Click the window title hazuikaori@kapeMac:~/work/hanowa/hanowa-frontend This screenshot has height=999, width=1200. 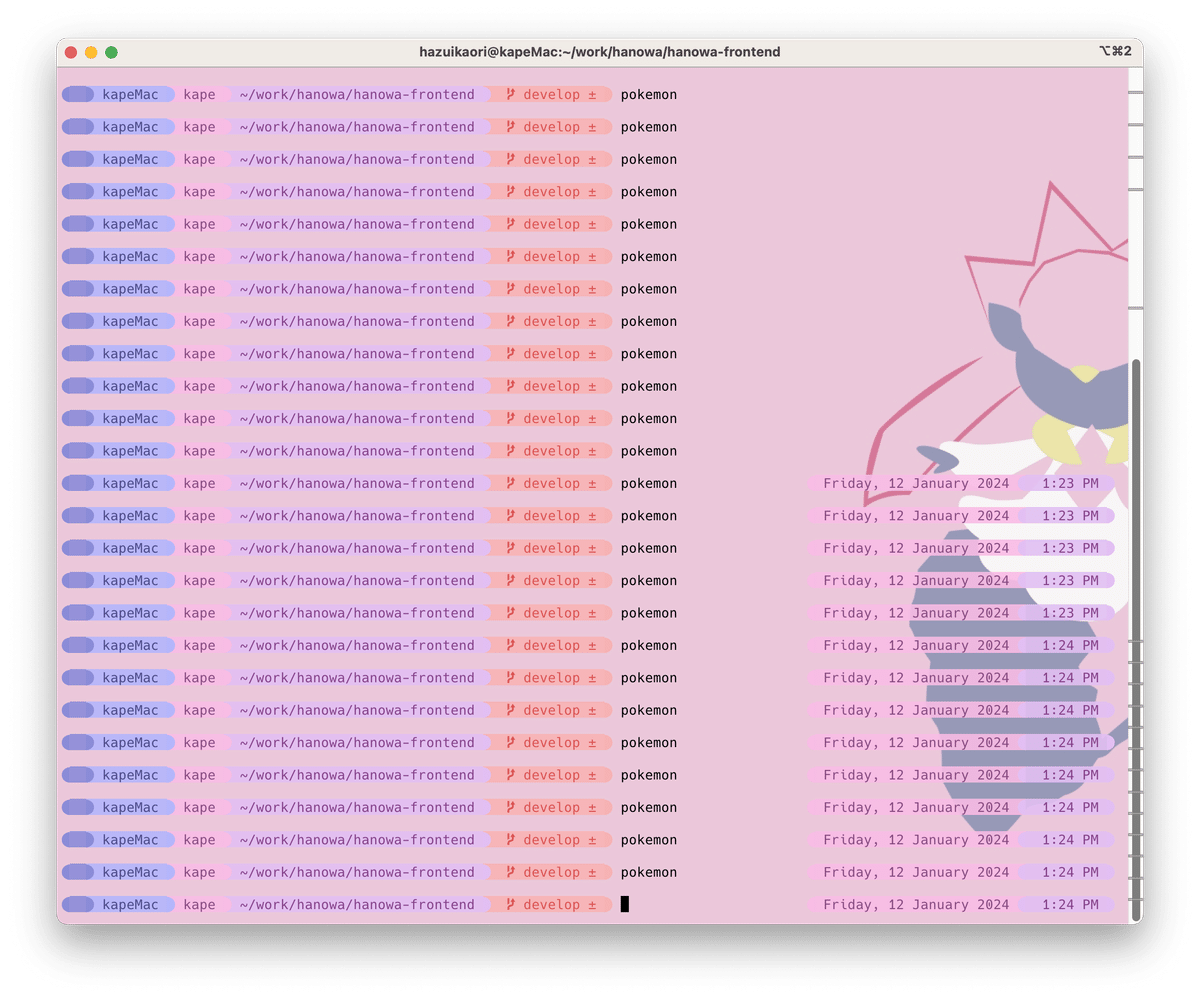coord(600,52)
